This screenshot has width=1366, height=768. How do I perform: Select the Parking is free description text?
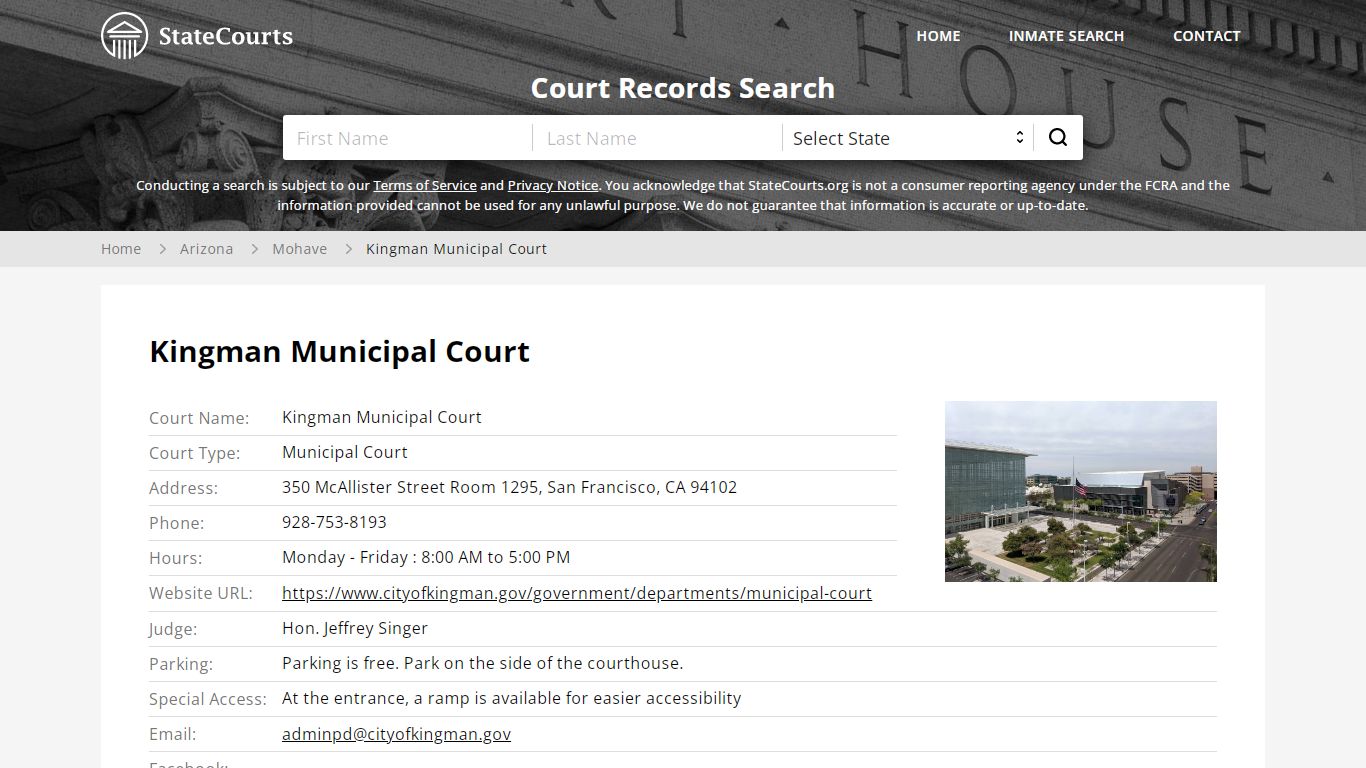tap(483, 663)
